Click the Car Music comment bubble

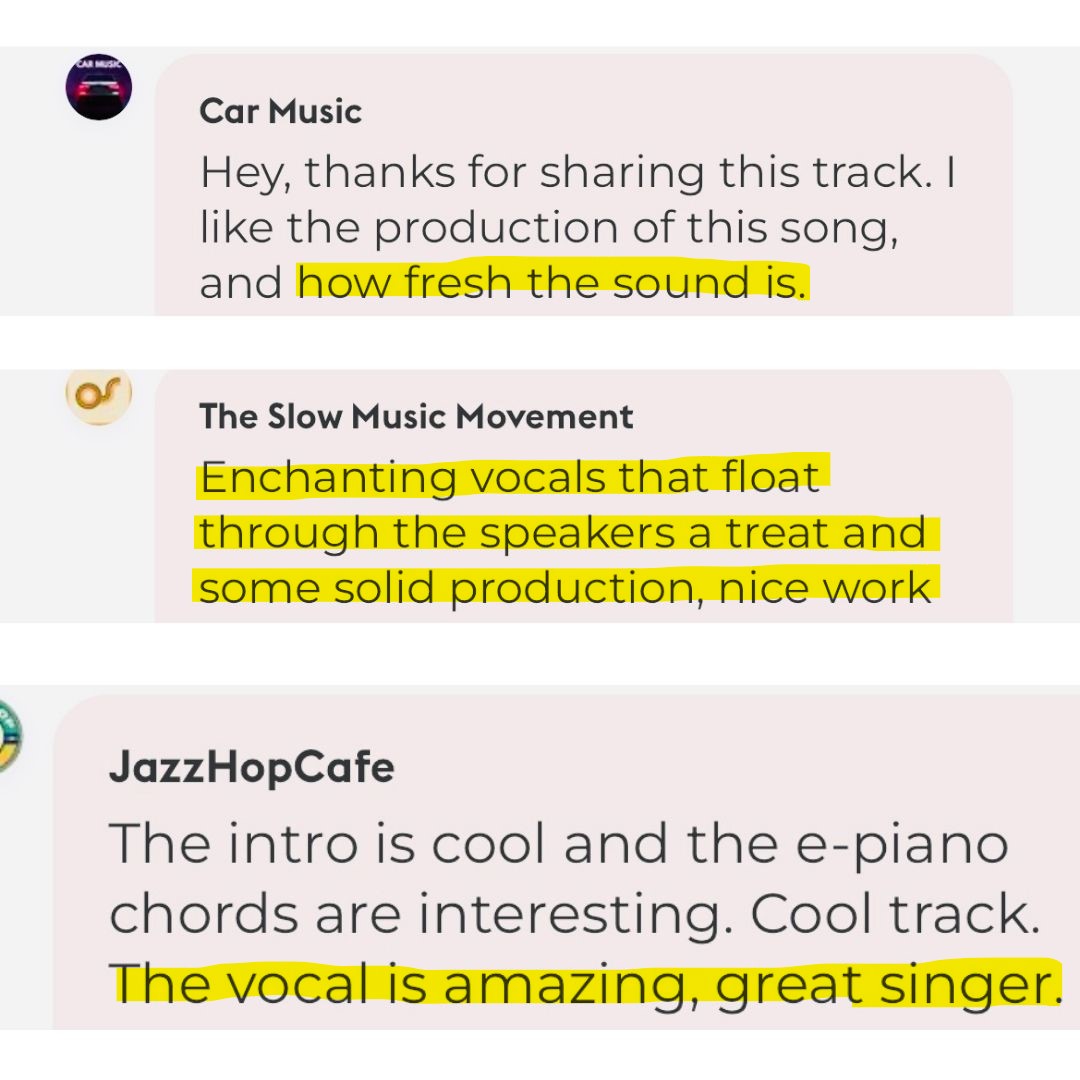[x=583, y=185]
